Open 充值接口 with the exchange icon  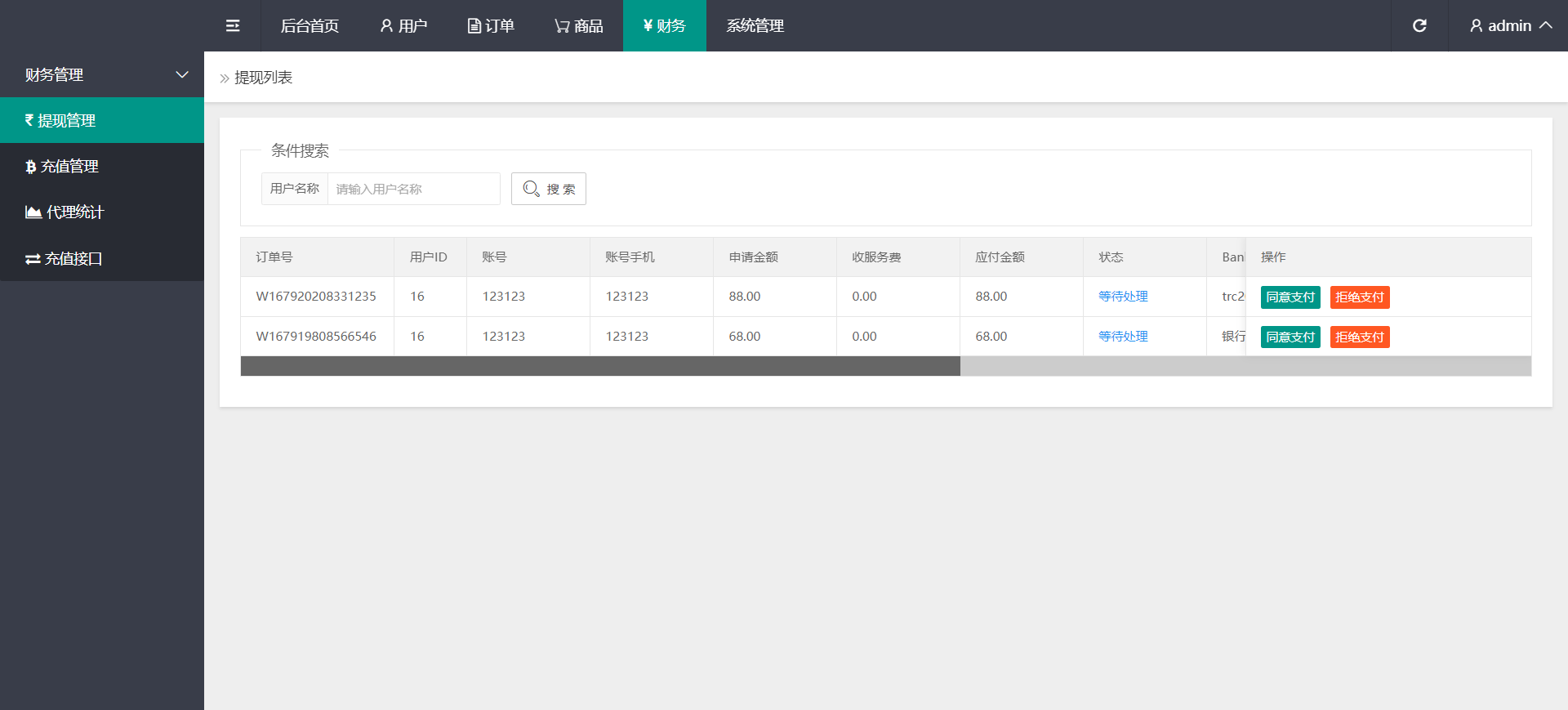pos(102,259)
